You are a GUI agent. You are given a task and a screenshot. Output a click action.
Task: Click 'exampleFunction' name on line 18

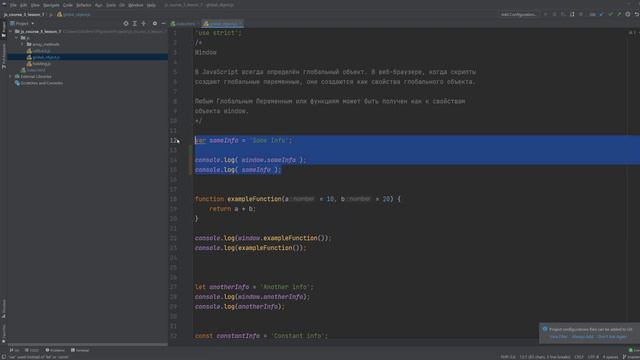pyautogui.click(x=254, y=199)
